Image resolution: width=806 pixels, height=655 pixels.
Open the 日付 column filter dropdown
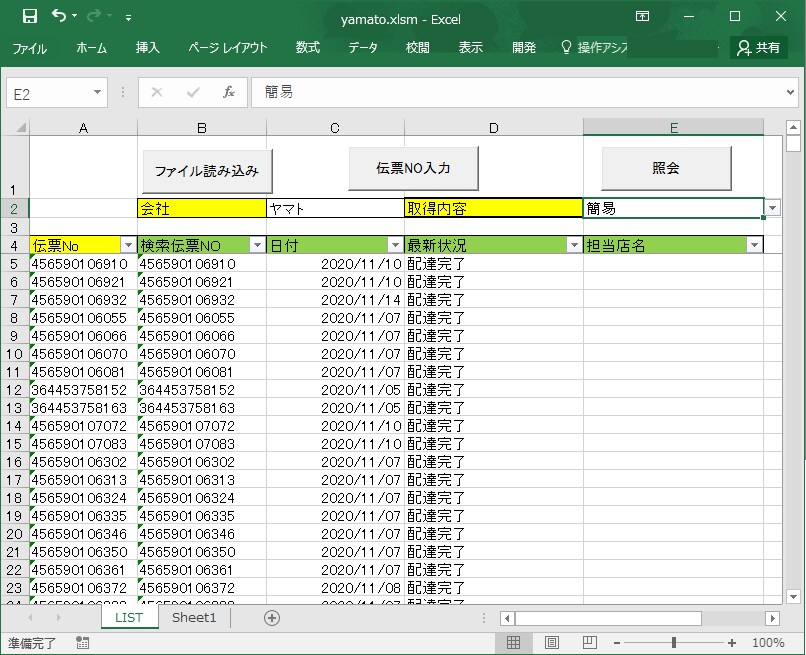point(395,246)
